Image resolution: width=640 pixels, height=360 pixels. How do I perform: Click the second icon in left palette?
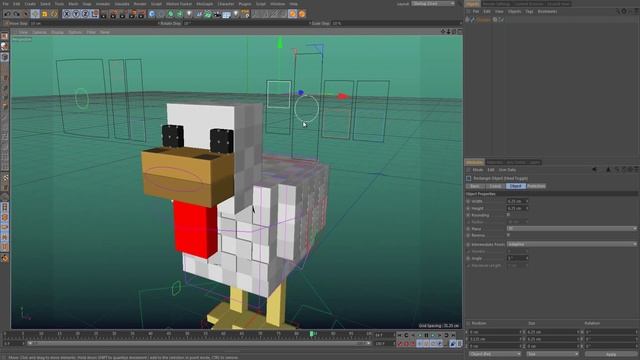(x=4, y=47)
